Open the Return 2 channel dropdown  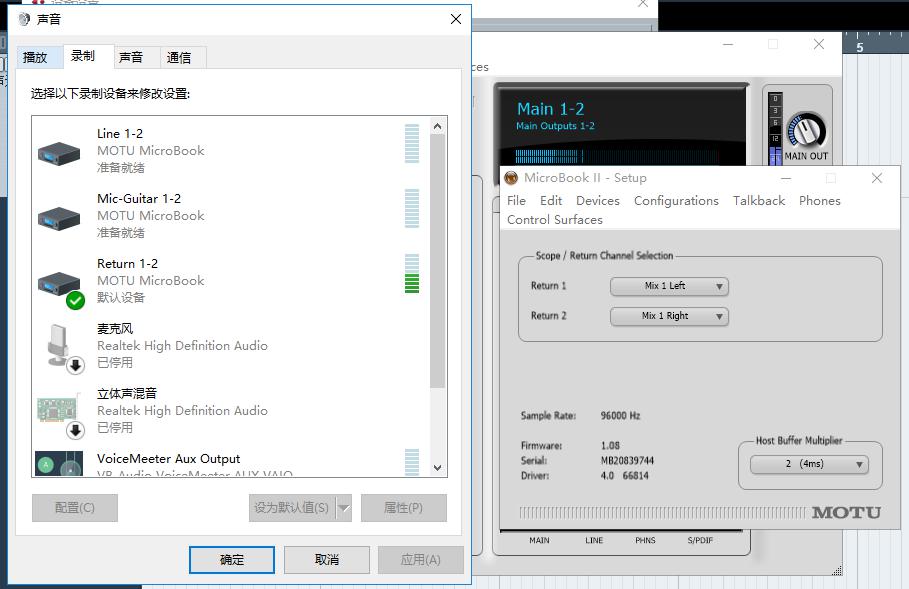pyautogui.click(x=669, y=316)
